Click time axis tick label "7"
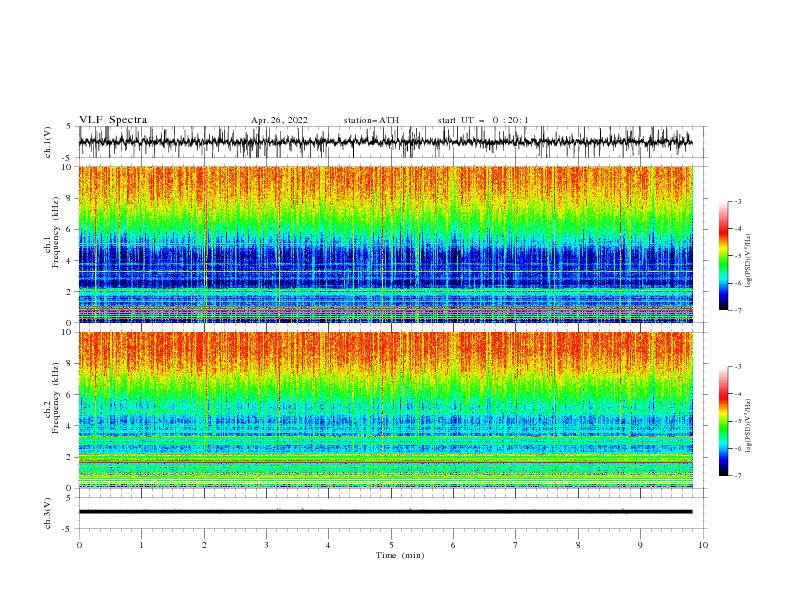The width and height of the screenshot is (792, 612). coord(516,545)
